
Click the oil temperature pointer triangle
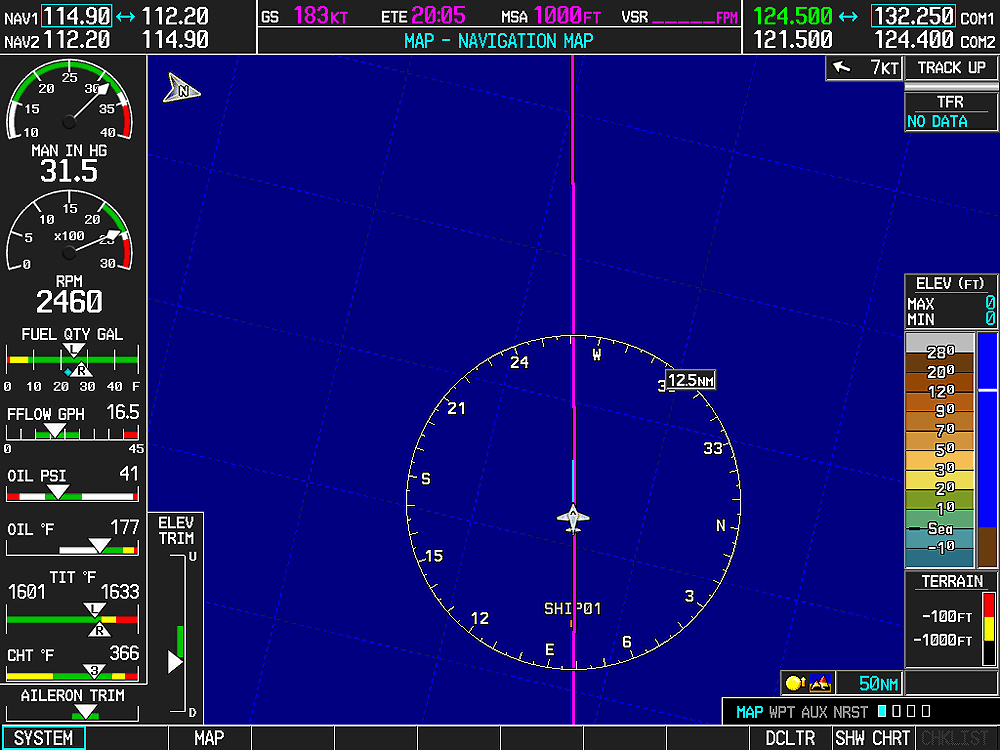[x=99, y=545]
